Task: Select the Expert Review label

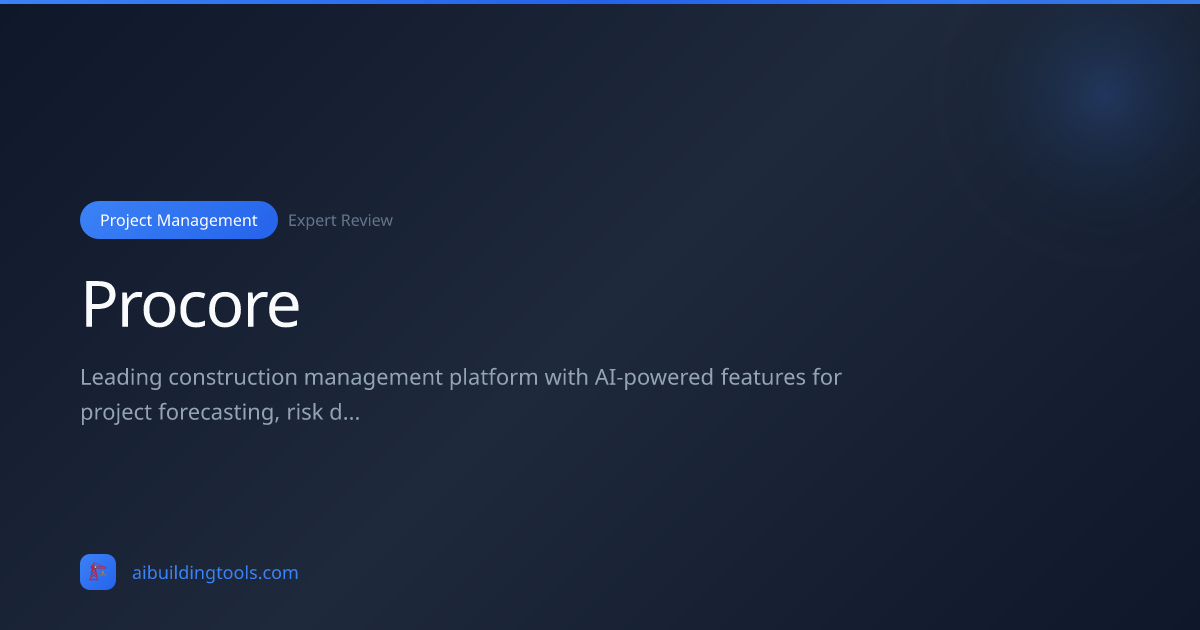Action: [340, 220]
